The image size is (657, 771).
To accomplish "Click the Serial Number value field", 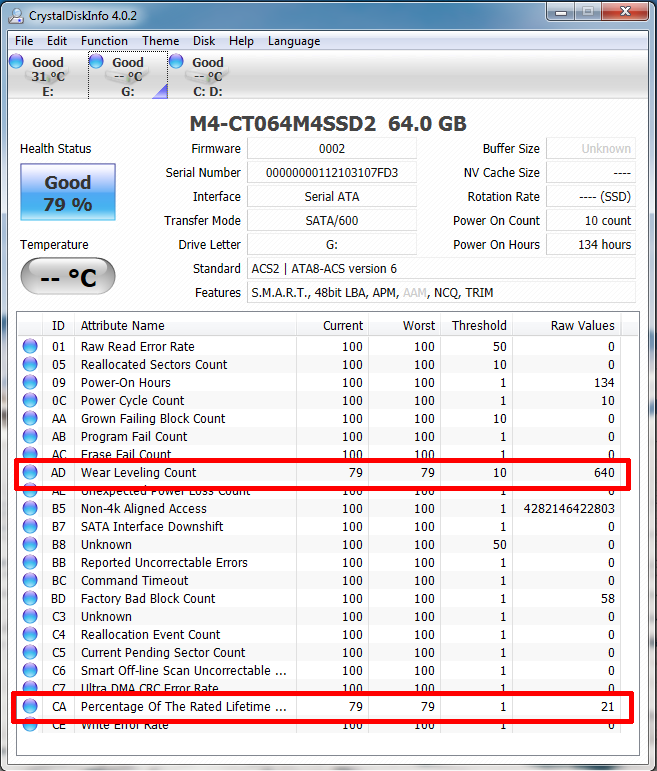I will pos(332,173).
